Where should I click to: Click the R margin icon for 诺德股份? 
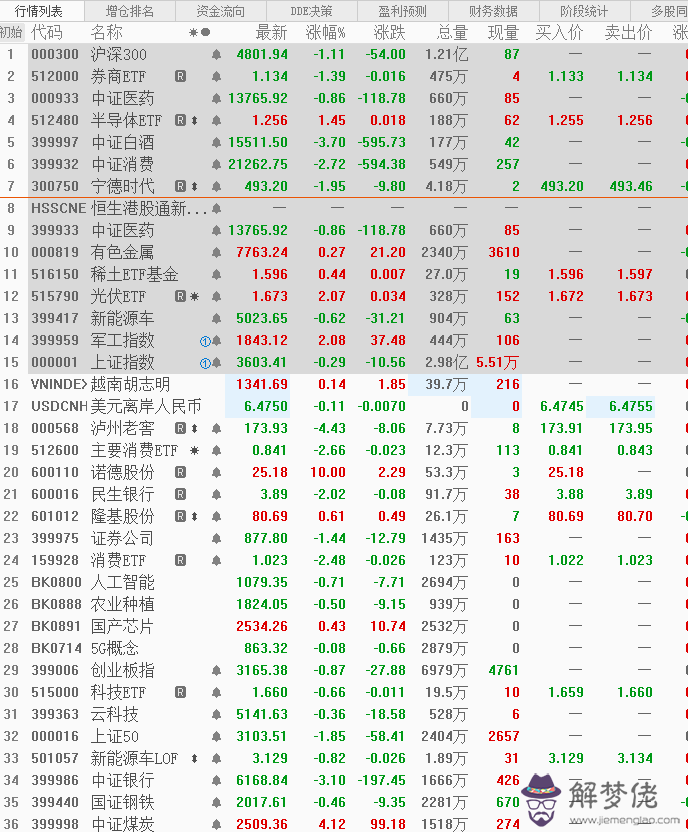(180, 472)
